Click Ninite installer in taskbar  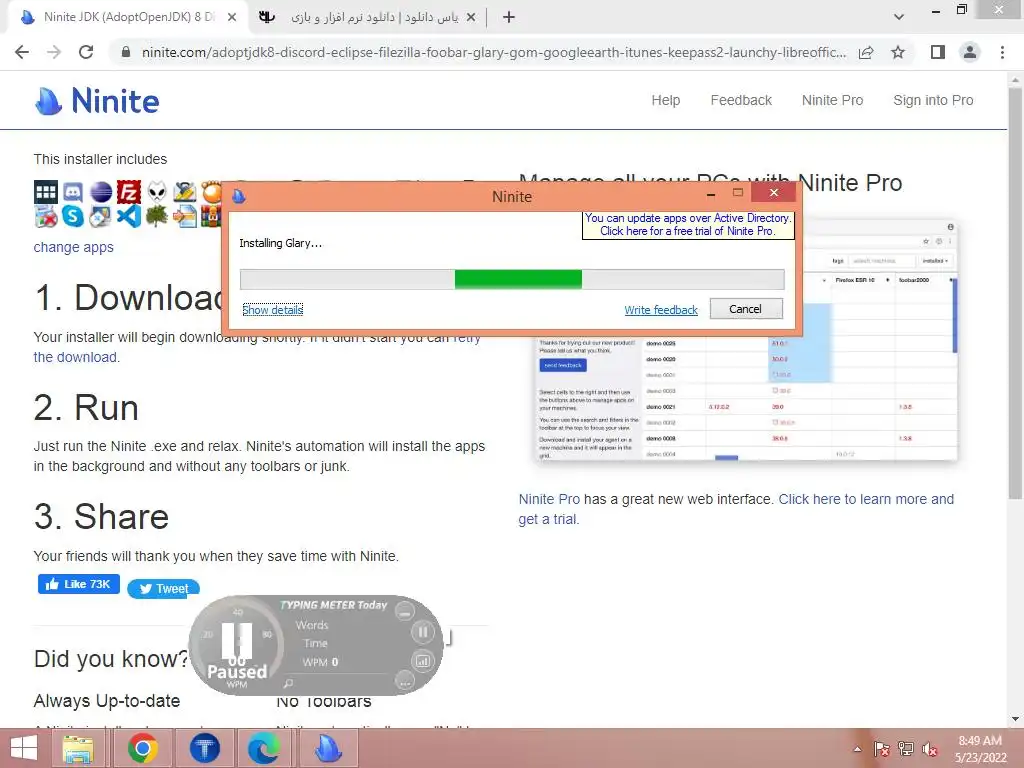coord(328,749)
